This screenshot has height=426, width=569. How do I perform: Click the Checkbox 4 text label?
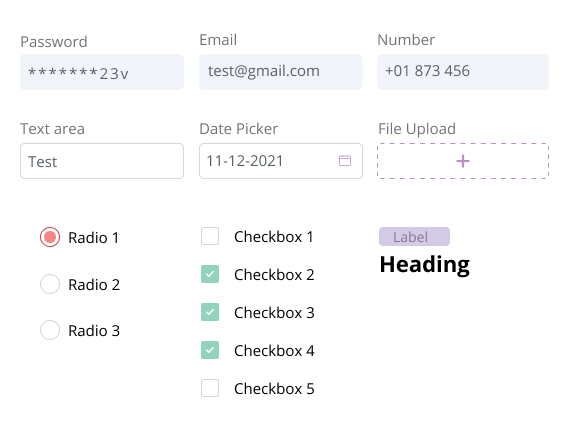(274, 351)
